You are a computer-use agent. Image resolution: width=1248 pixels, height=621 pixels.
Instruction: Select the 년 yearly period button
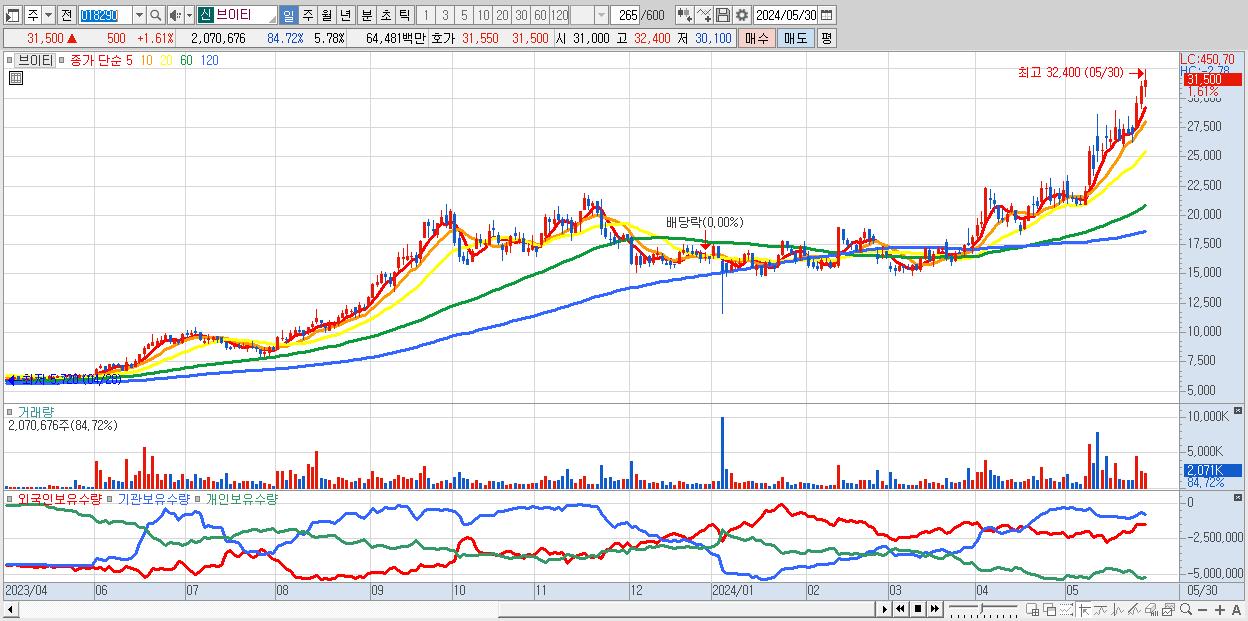345,15
